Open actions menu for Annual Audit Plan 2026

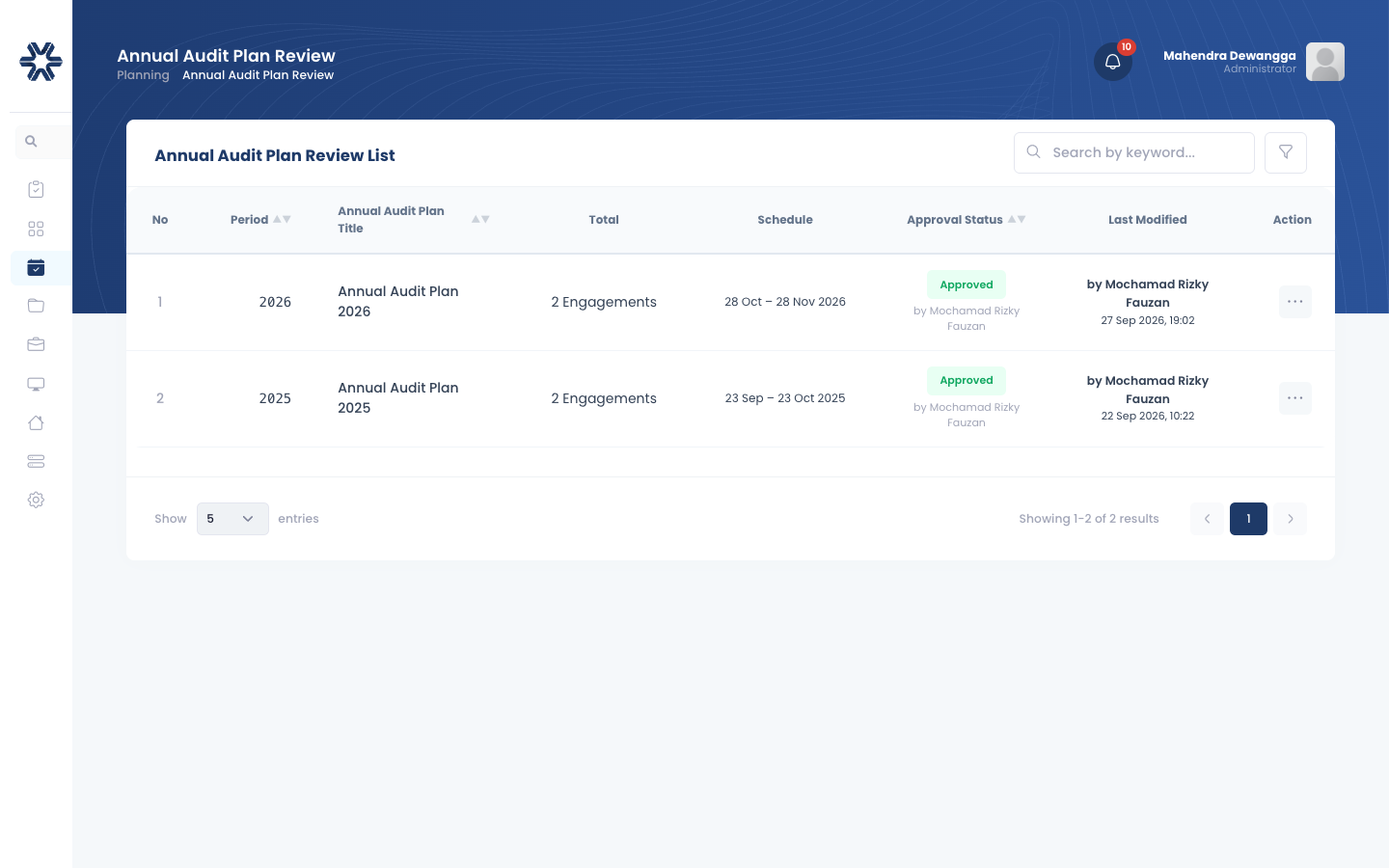[x=1295, y=302]
